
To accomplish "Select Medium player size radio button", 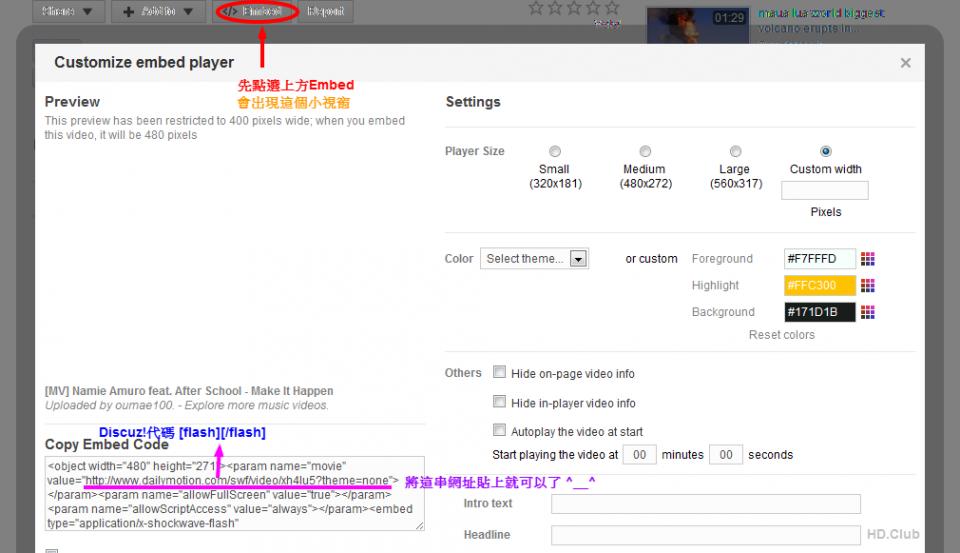I will tap(645, 151).
